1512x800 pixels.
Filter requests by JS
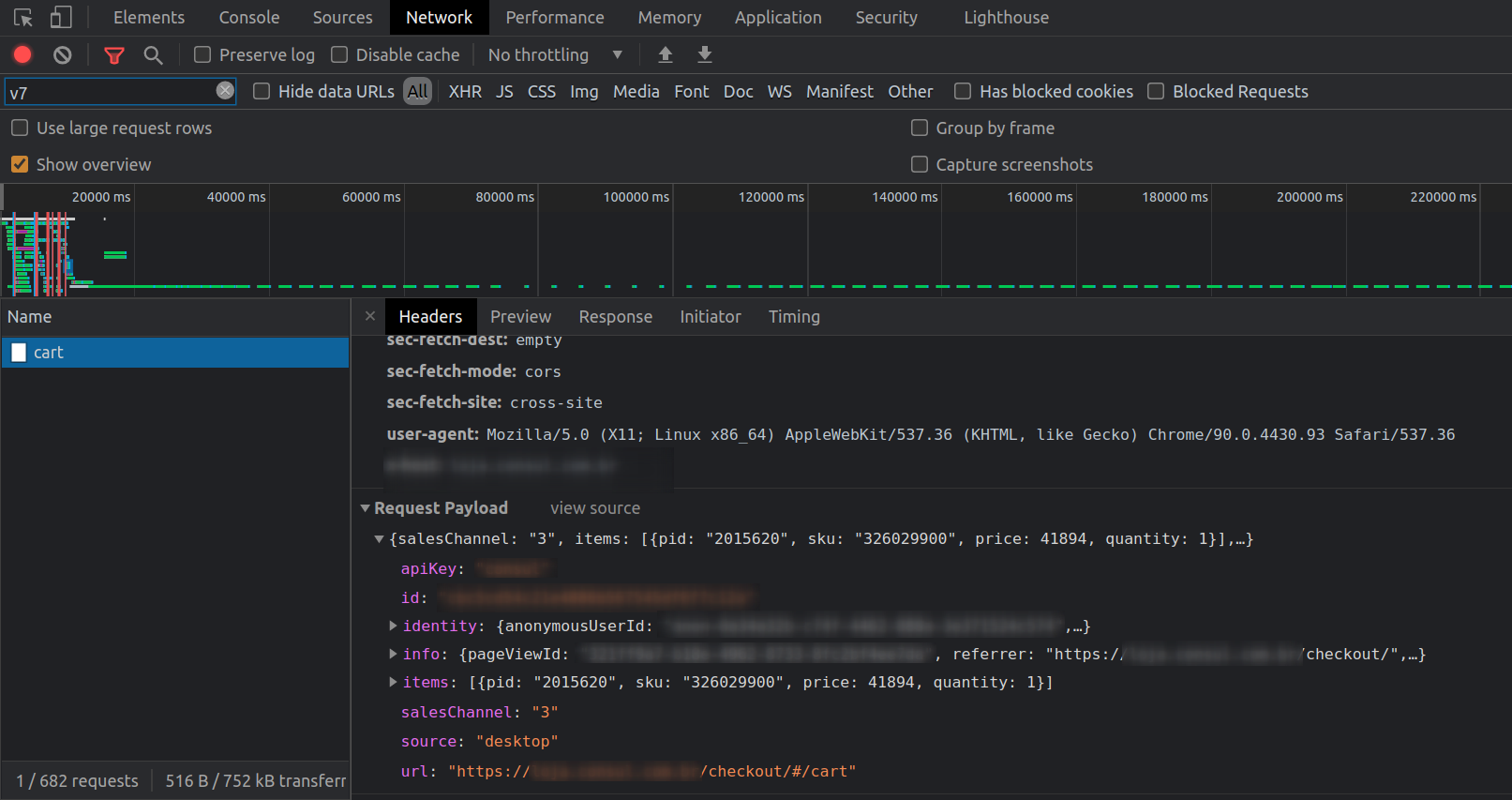click(x=504, y=91)
